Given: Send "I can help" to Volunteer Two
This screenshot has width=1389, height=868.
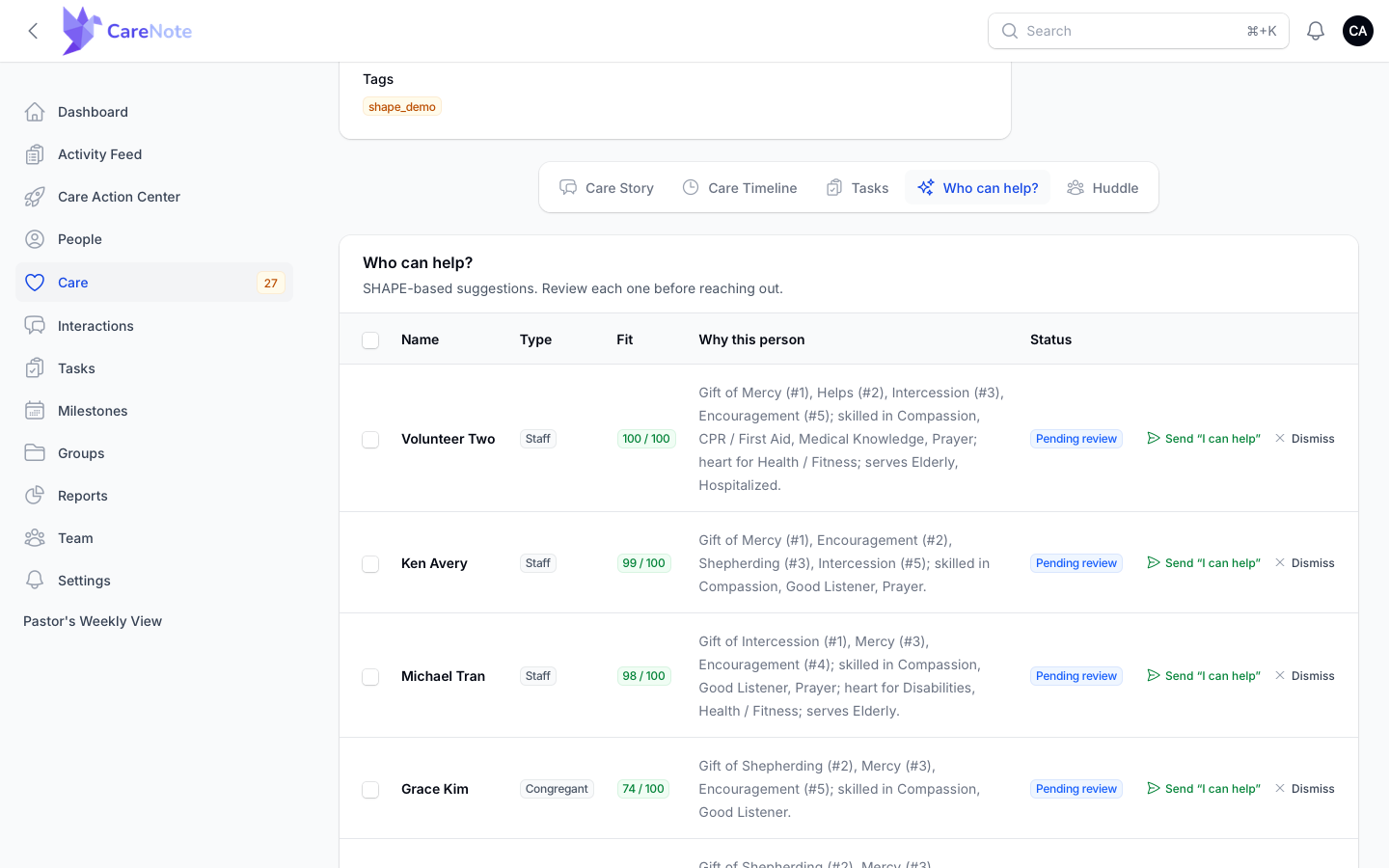Looking at the screenshot, I should point(1204,439).
